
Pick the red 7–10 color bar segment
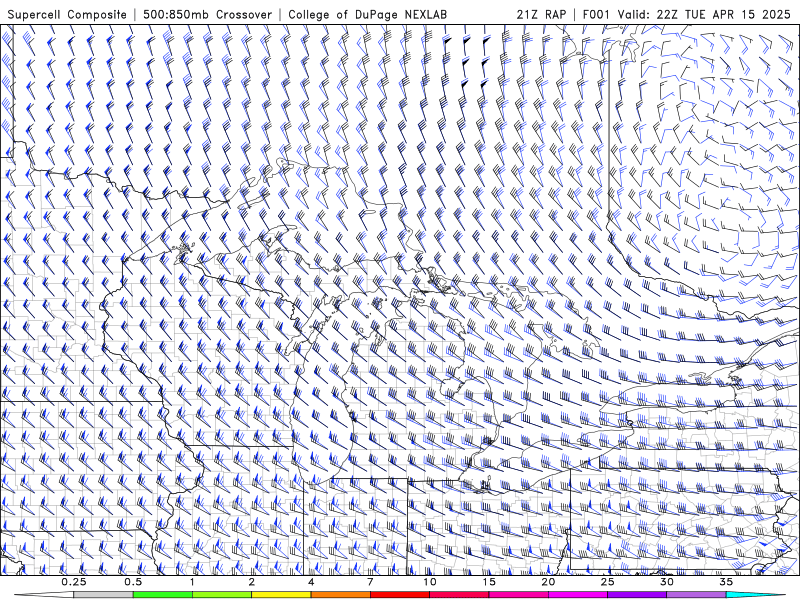tap(399, 595)
